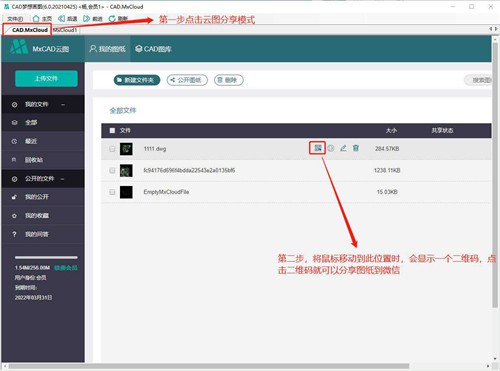Open the 文件(F) menu

[x=15, y=19]
